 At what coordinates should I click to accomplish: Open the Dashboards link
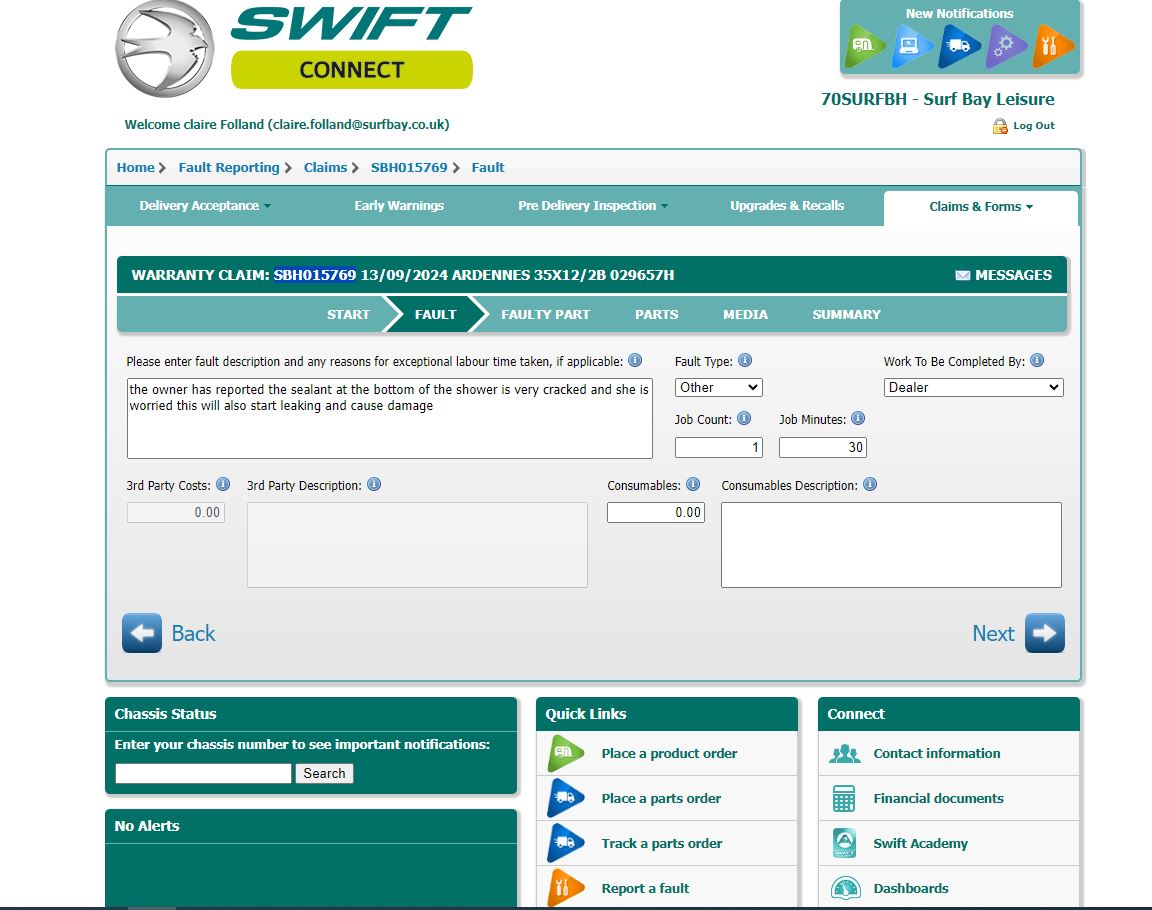coord(911,888)
